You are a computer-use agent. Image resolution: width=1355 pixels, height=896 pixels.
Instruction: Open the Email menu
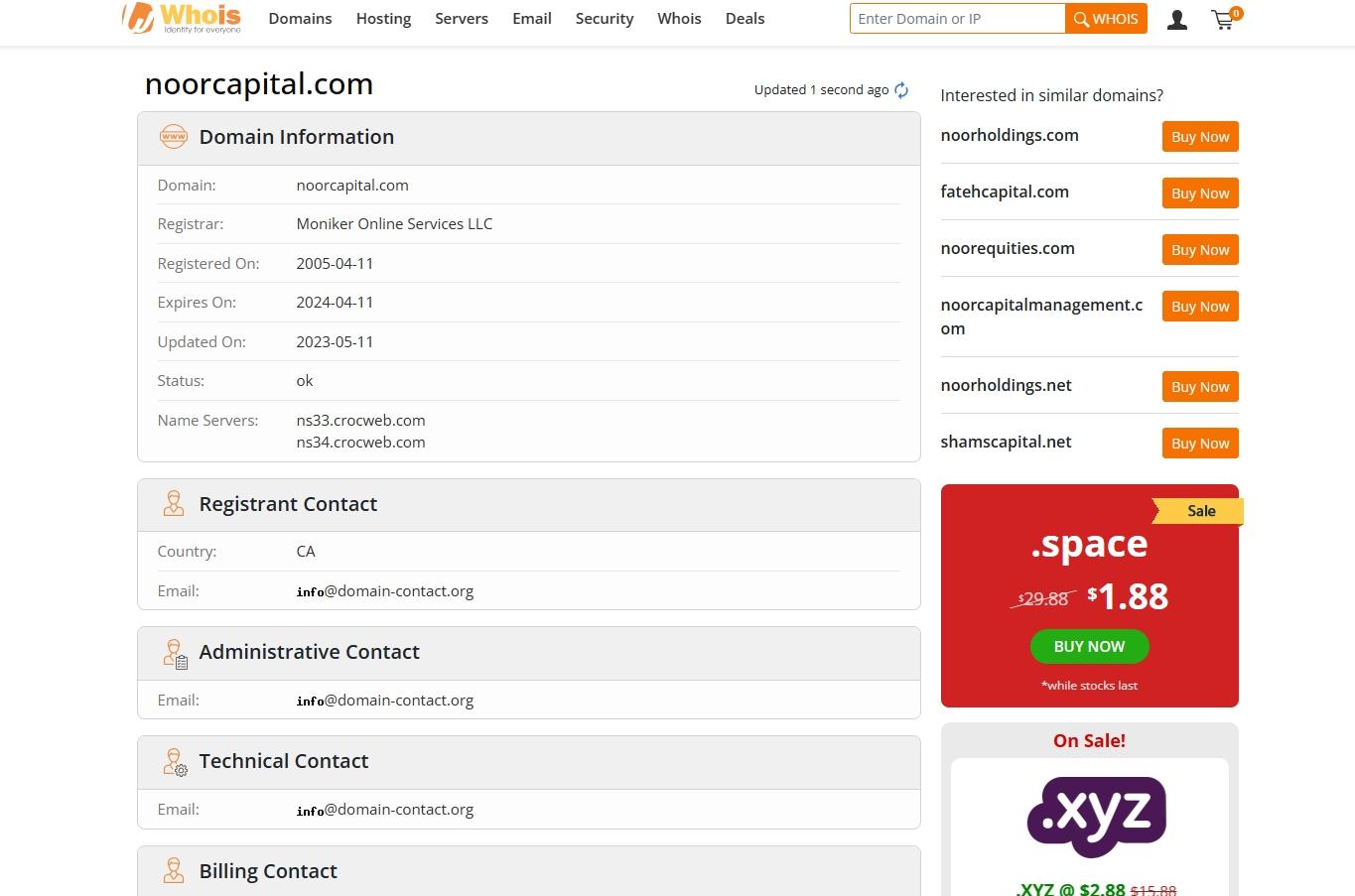532,19
